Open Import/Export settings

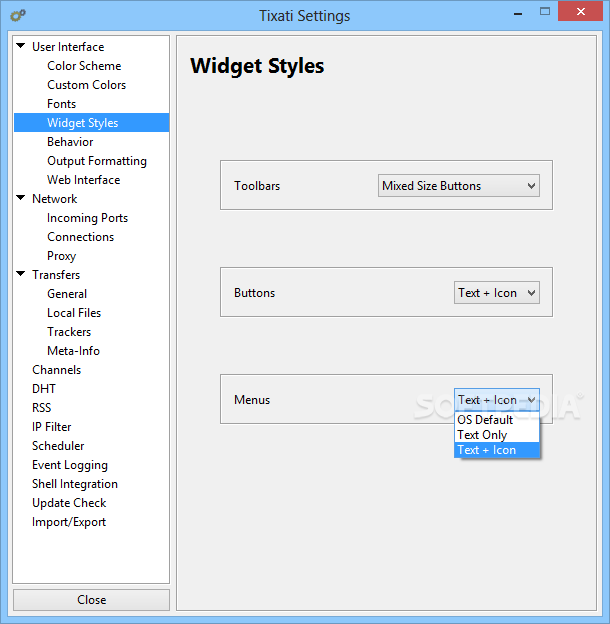[x=69, y=522]
